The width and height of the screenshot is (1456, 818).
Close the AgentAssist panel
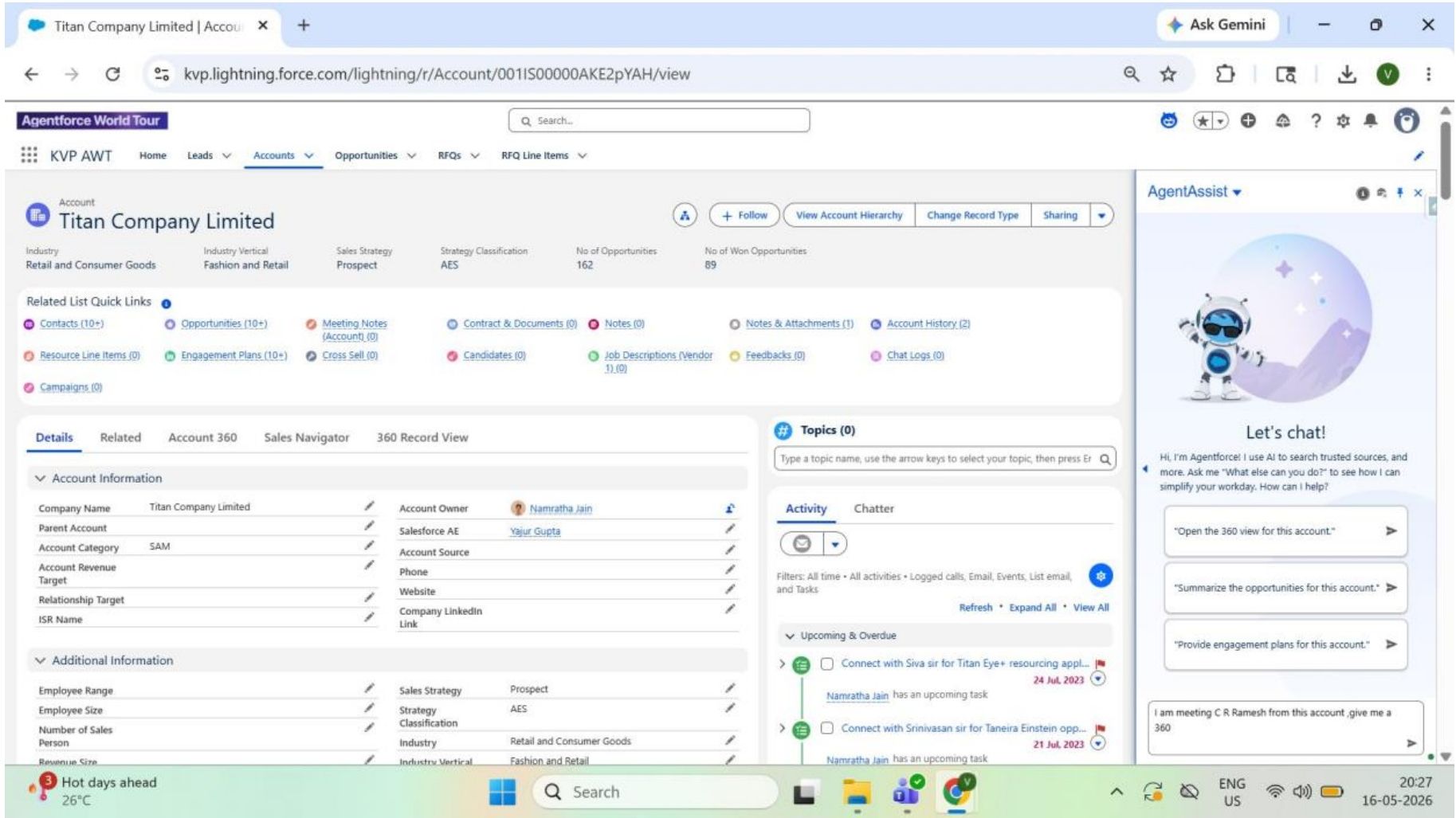pyautogui.click(x=1418, y=193)
